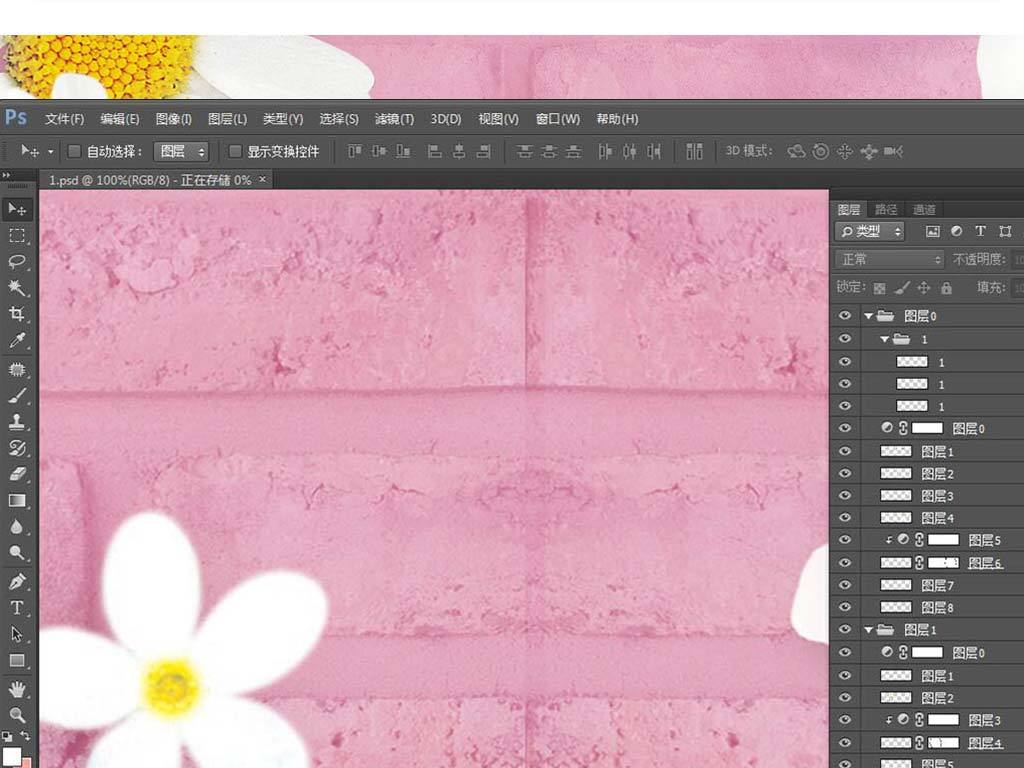Viewport: 1024px width, 768px height.
Task: Click the lock-all padlock icon
Action: (946, 288)
